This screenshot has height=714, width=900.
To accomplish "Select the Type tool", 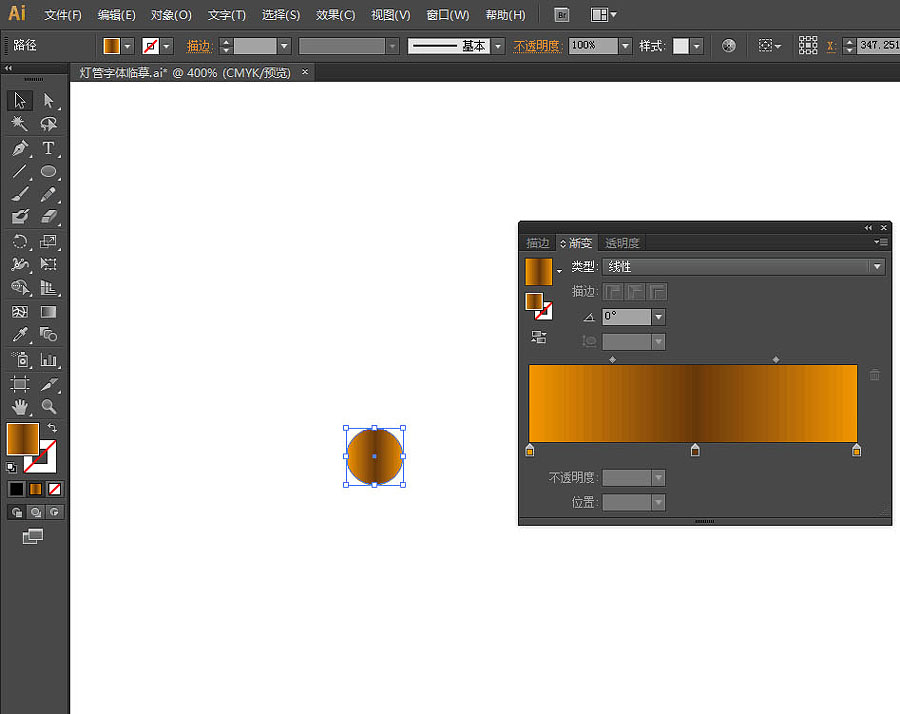I will coord(48,148).
